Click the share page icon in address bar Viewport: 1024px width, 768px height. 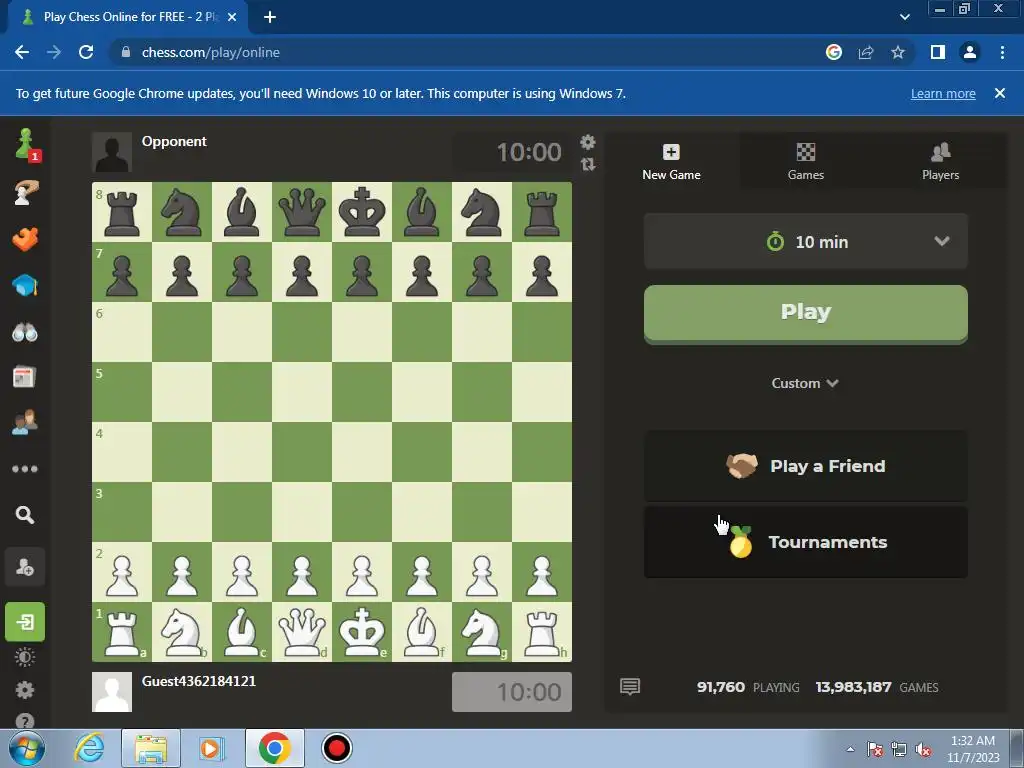tap(866, 52)
